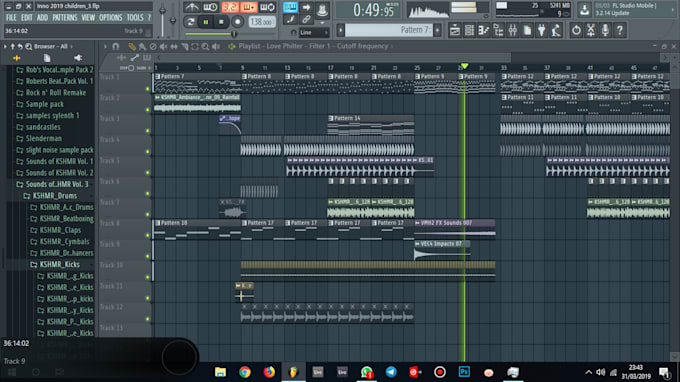Open the plugin picker plug icon

pos(542,30)
